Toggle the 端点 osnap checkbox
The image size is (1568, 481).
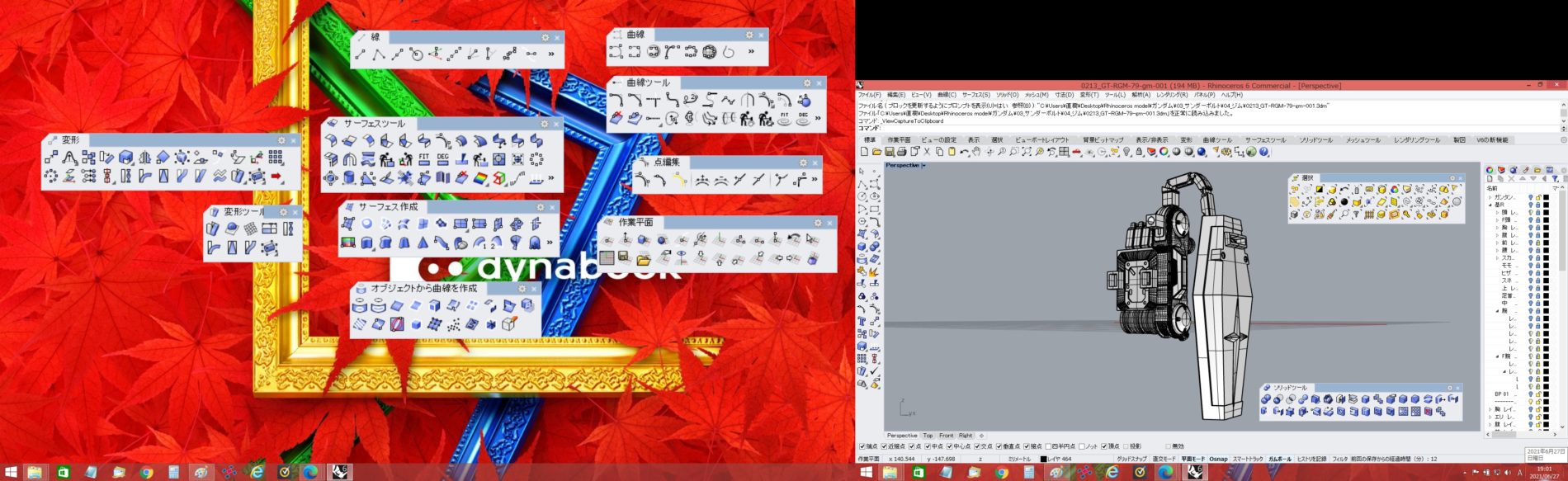point(862,446)
